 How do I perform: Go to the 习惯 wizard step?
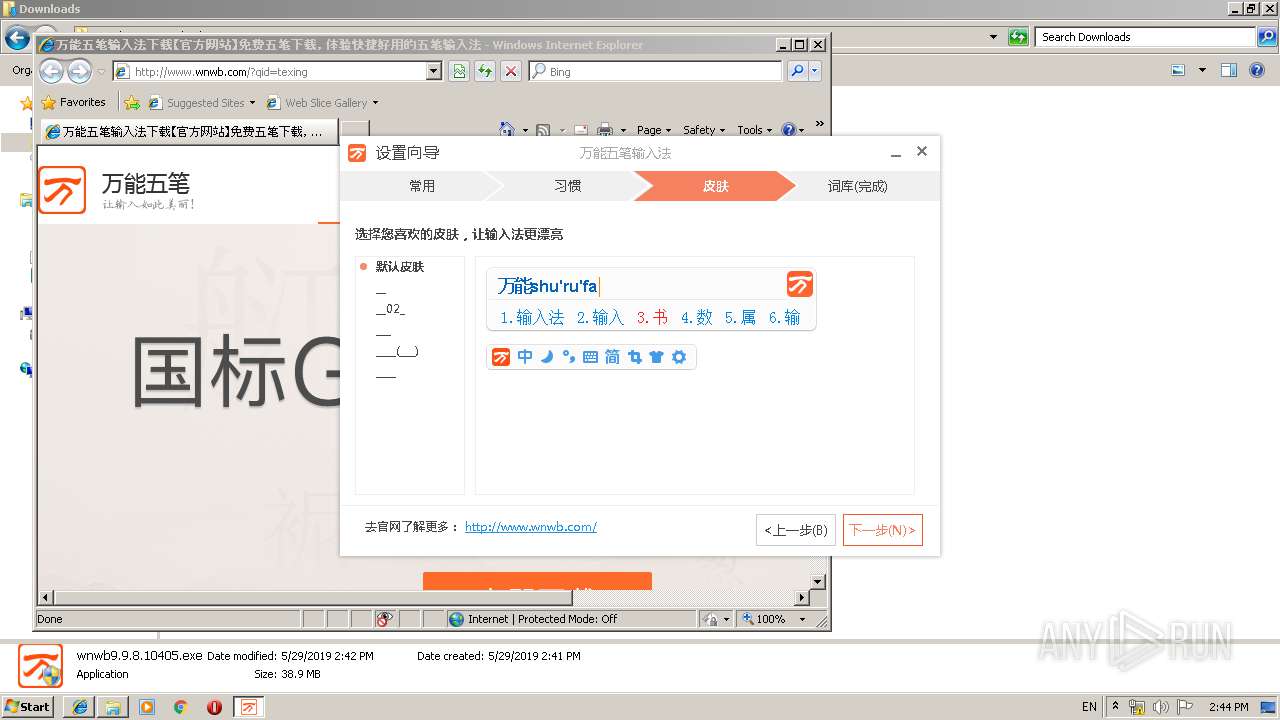(568, 186)
